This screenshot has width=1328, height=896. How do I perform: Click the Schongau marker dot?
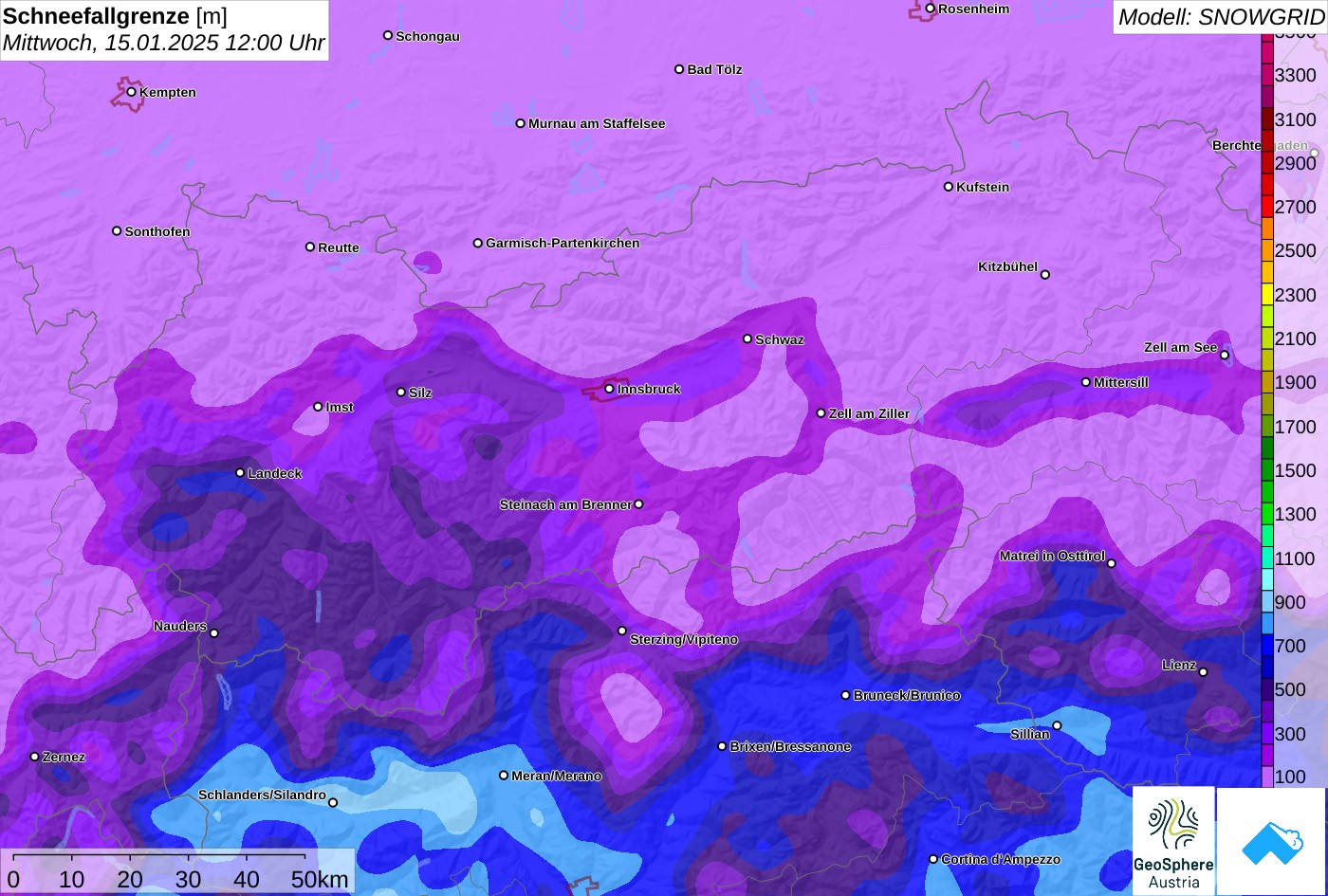(387, 35)
